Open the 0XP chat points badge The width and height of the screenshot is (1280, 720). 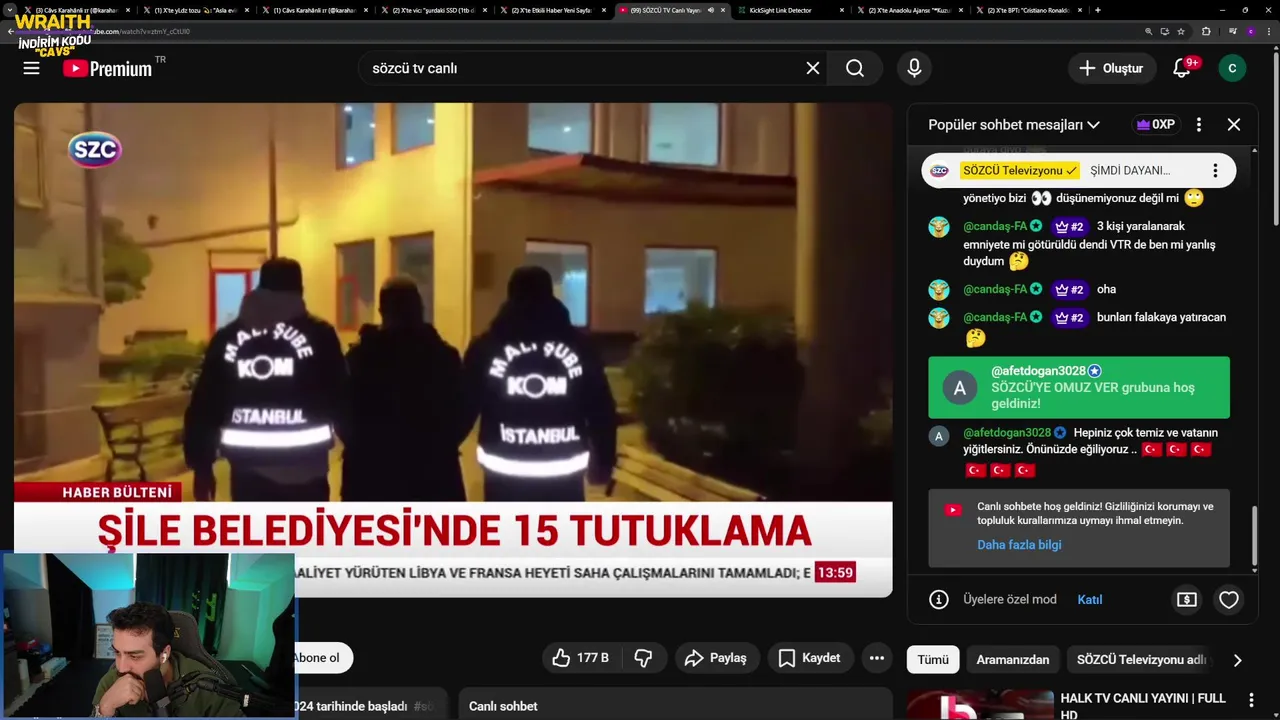click(x=1155, y=125)
